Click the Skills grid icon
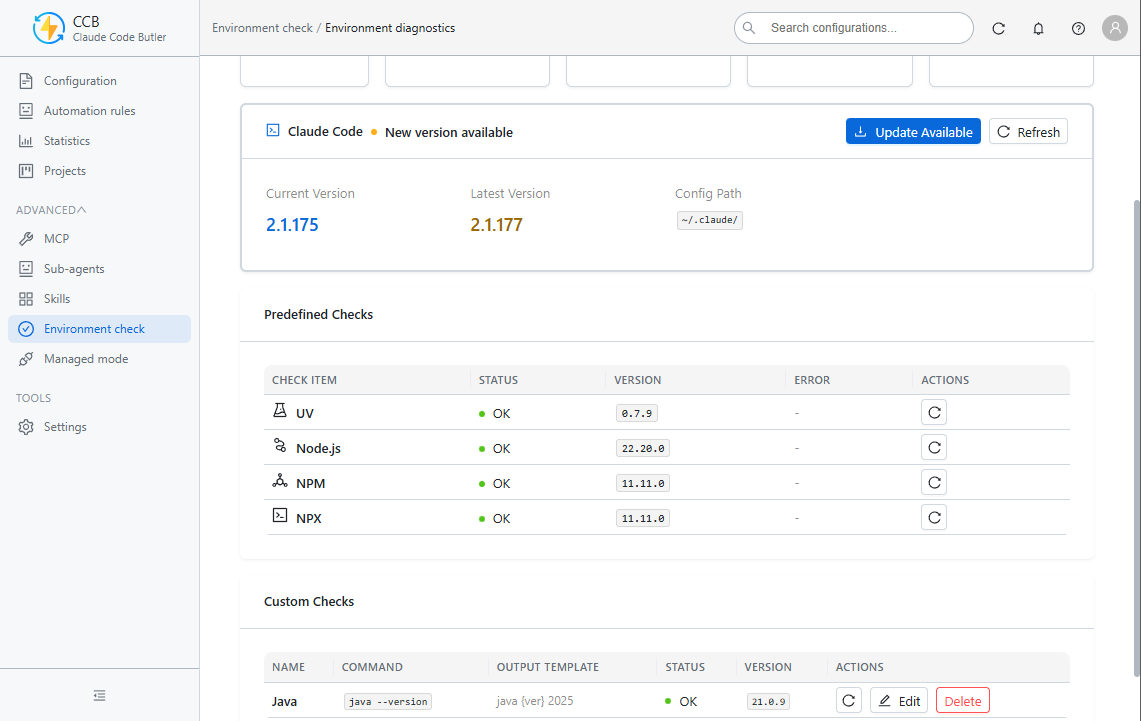The width and height of the screenshot is (1141, 721). [x=26, y=299]
